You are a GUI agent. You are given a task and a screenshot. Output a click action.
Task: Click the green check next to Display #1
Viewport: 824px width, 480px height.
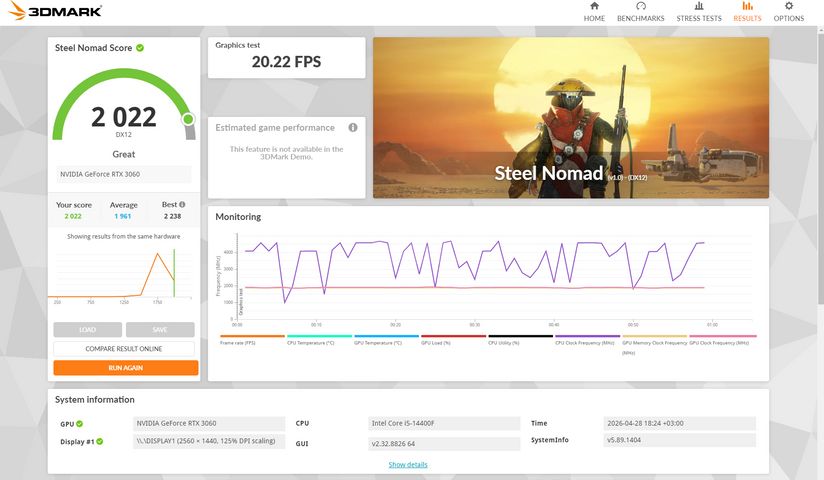pos(100,442)
